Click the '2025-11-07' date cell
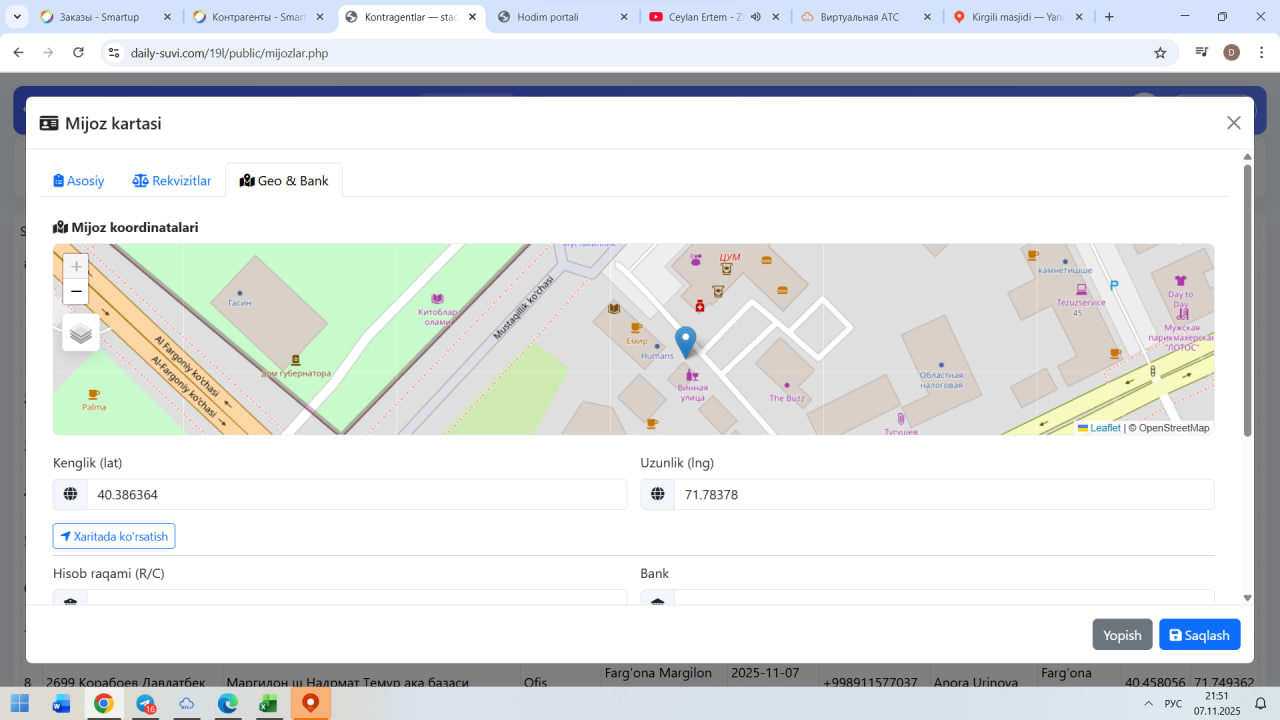The height and width of the screenshot is (720, 1280). click(x=765, y=673)
